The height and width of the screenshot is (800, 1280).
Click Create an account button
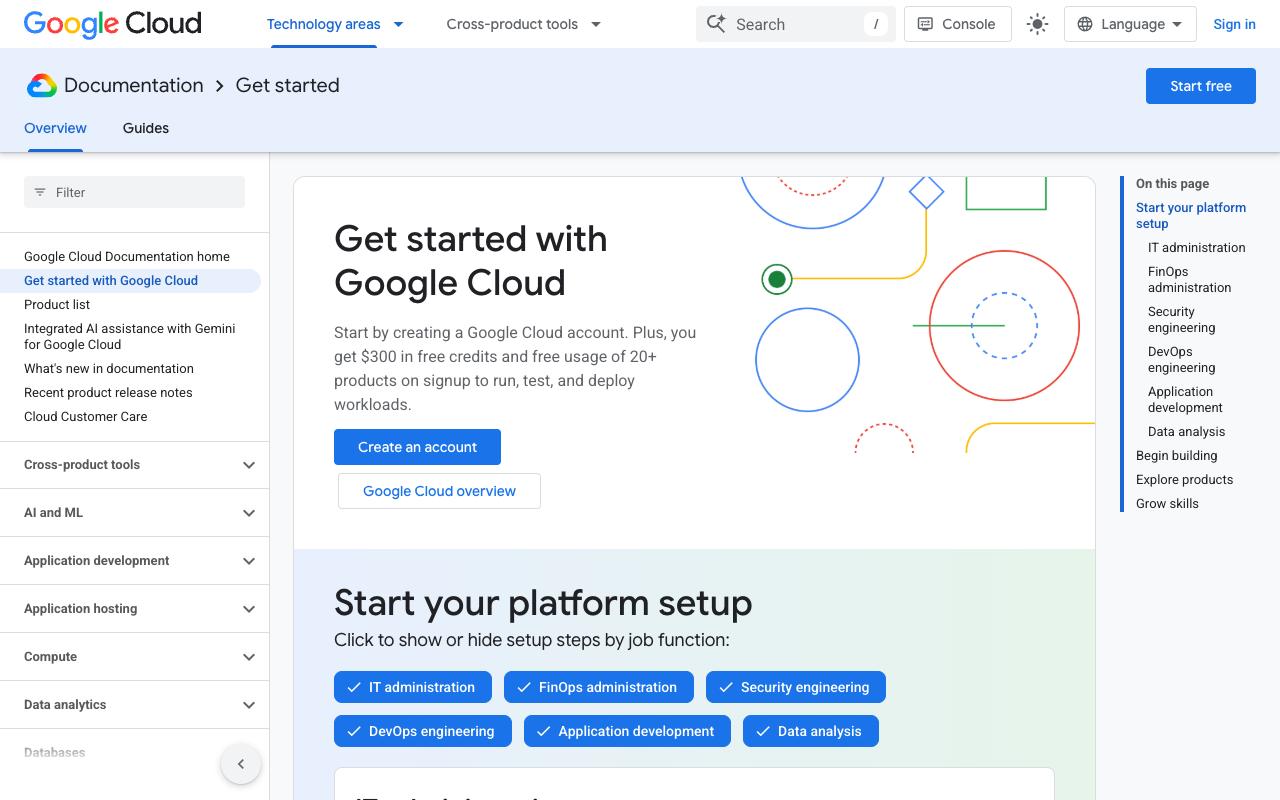click(x=417, y=447)
